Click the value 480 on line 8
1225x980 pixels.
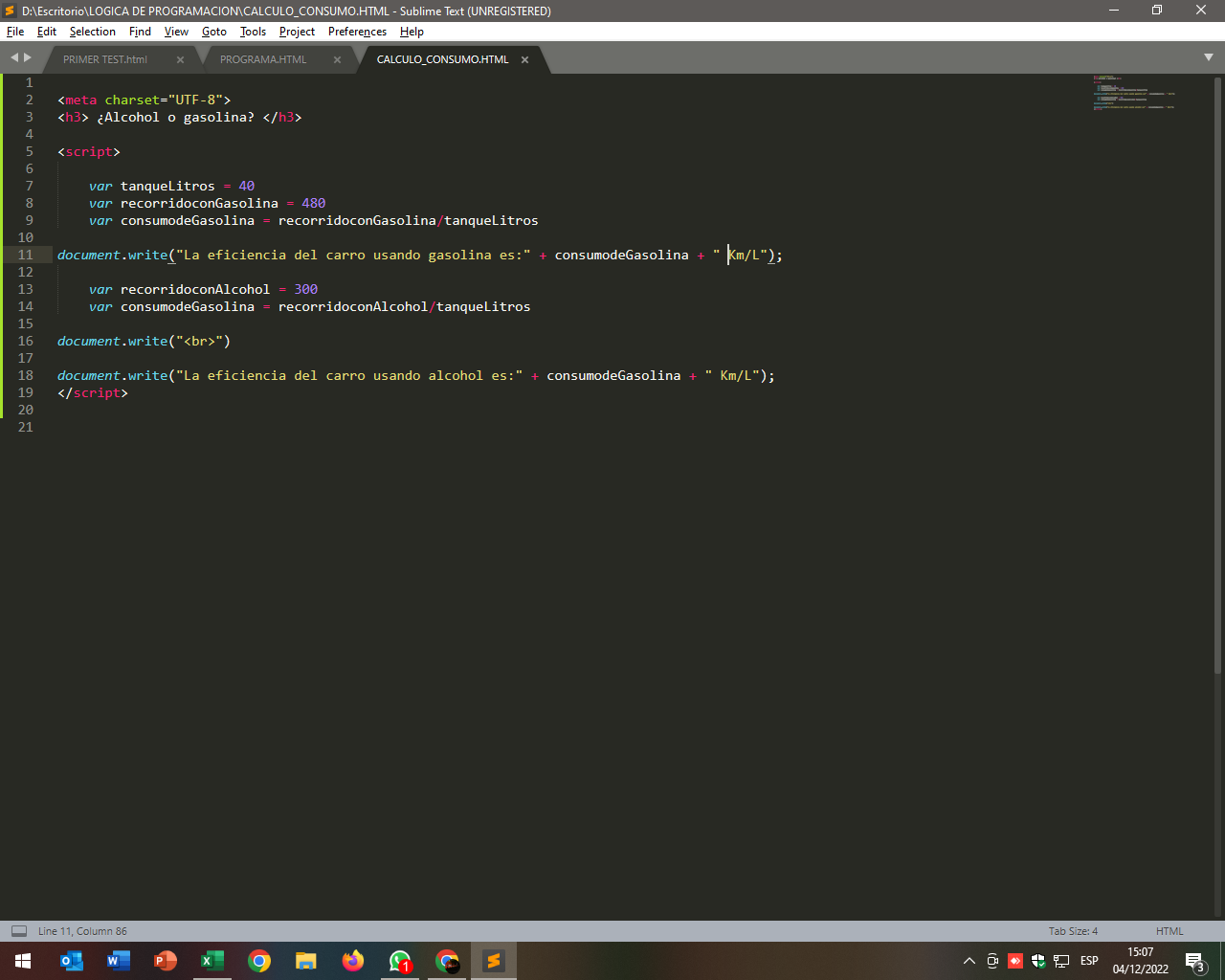pyautogui.click(x=314, y=203)
